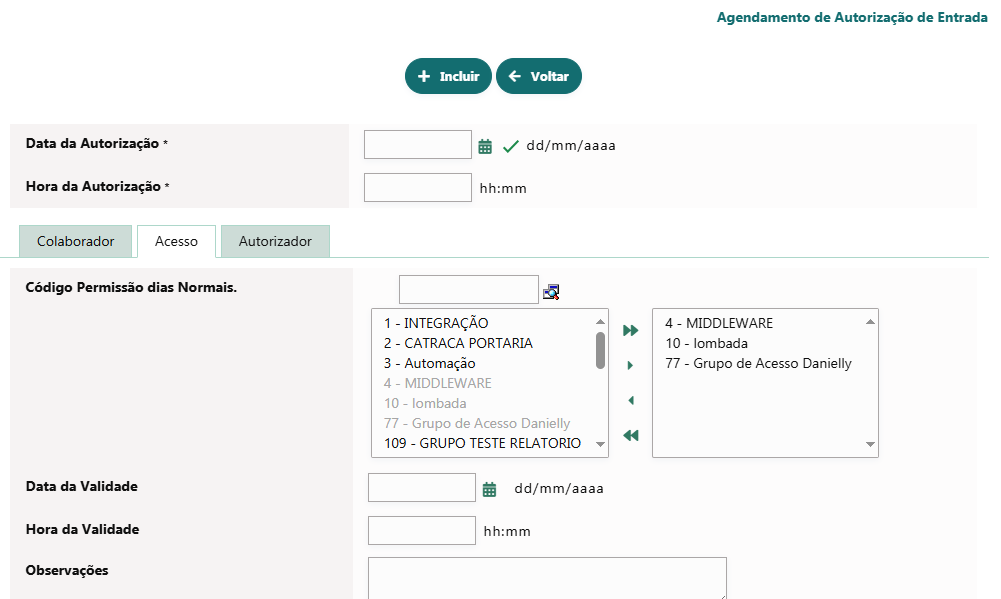Viewport: 1001px width, 599px height.
Task: Click the Incluir button
Action: pyautogui.click(x=448, y=76)
